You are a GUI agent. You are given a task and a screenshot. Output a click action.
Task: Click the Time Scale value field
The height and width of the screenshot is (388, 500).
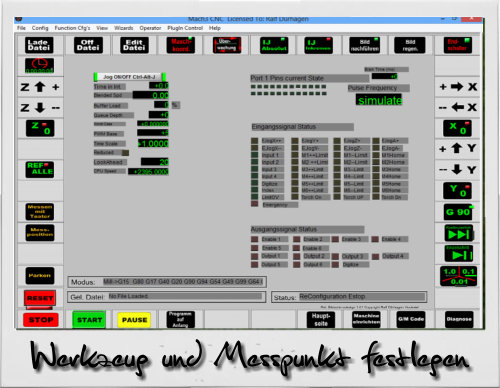point(153,144)
